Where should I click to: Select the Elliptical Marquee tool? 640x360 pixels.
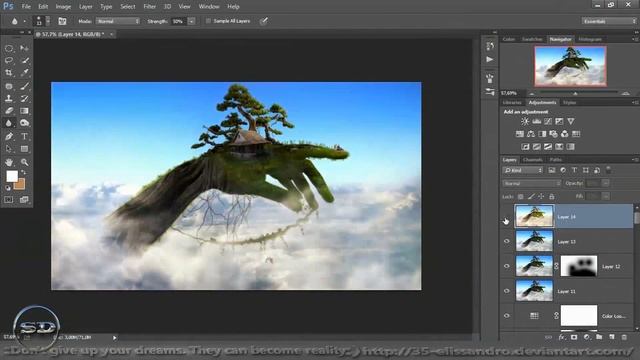[x=9, y=49]
